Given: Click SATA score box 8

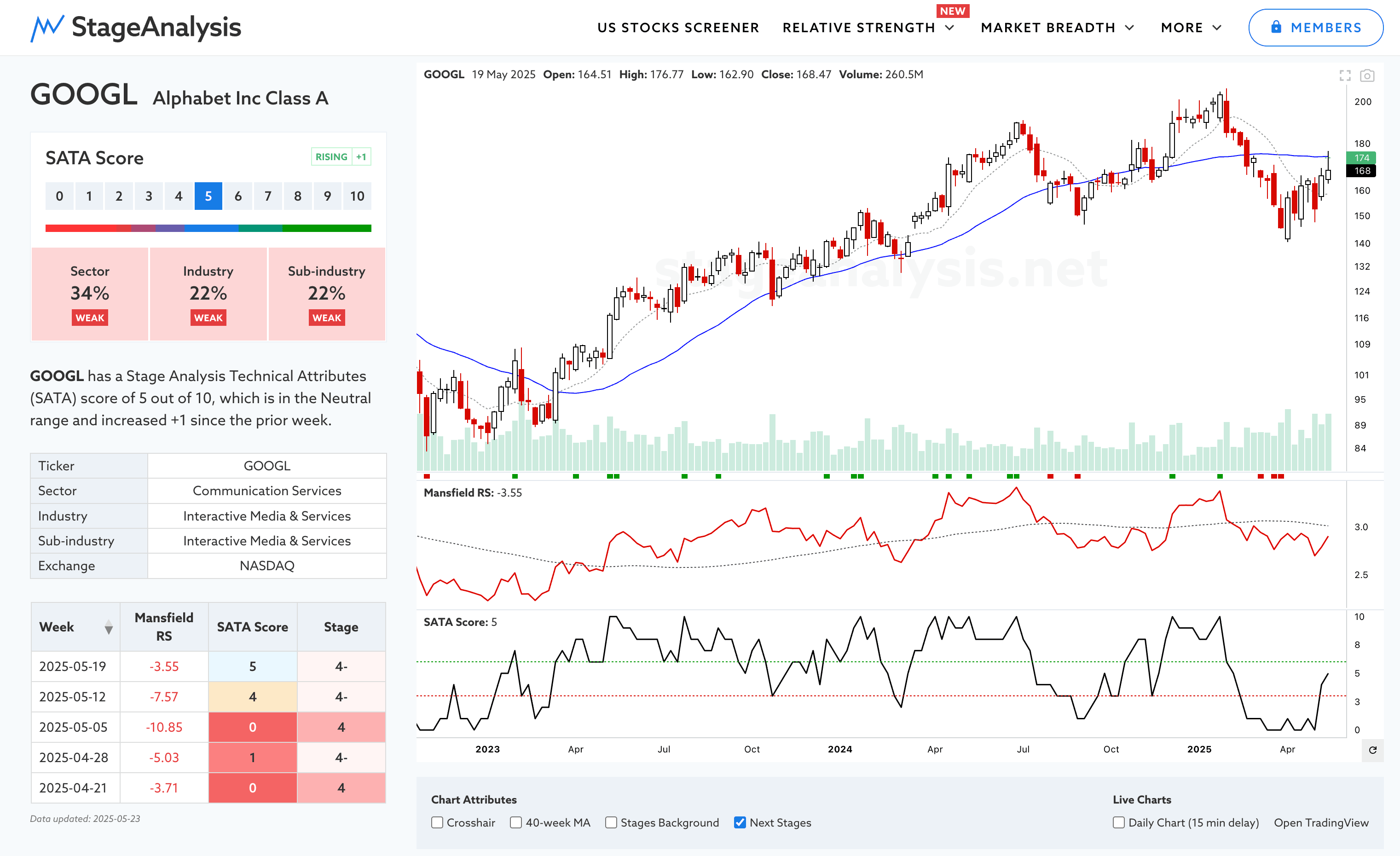Looking at the screenshot, I should point(298,196).
